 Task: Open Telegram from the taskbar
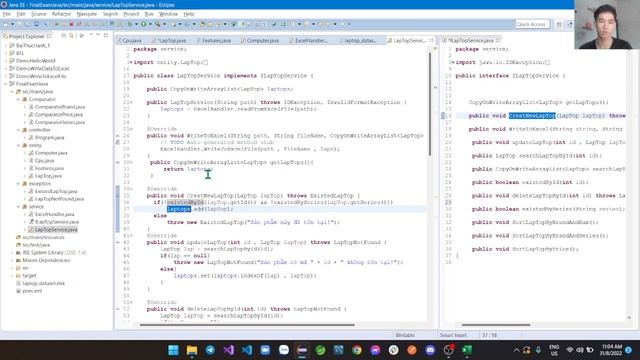click(210, 350)
